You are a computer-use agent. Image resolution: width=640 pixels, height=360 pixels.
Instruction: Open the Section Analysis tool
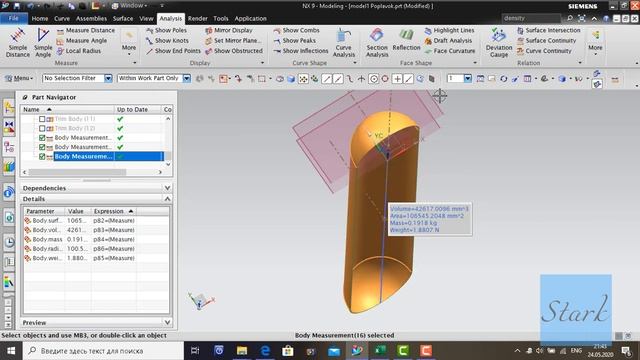[377, 42]
